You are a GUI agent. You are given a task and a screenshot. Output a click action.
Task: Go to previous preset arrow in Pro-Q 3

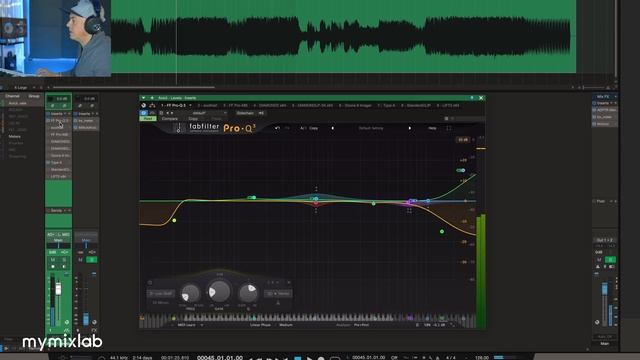[x=333, y=128]
